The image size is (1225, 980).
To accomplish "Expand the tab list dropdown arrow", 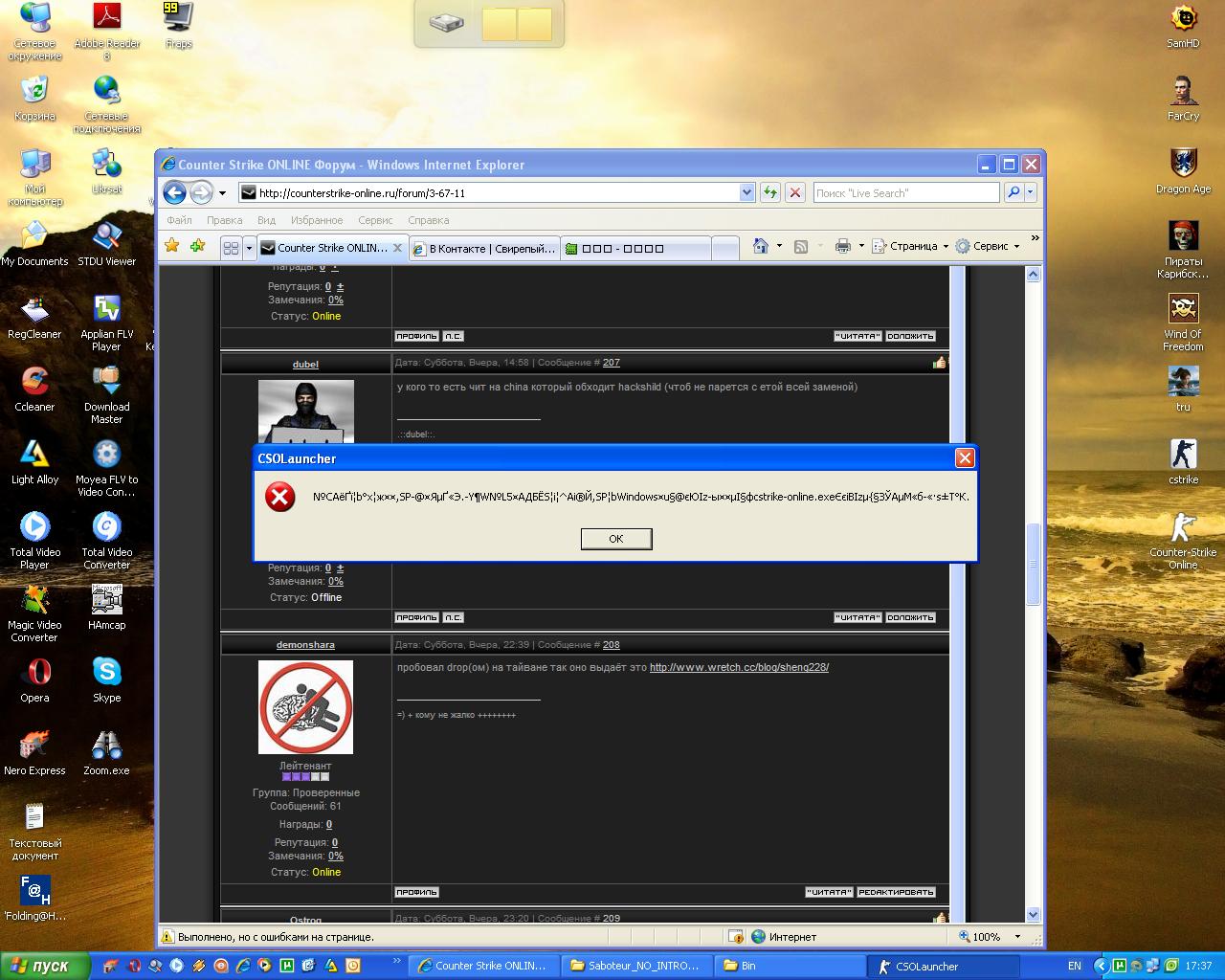I will (249, 248).
